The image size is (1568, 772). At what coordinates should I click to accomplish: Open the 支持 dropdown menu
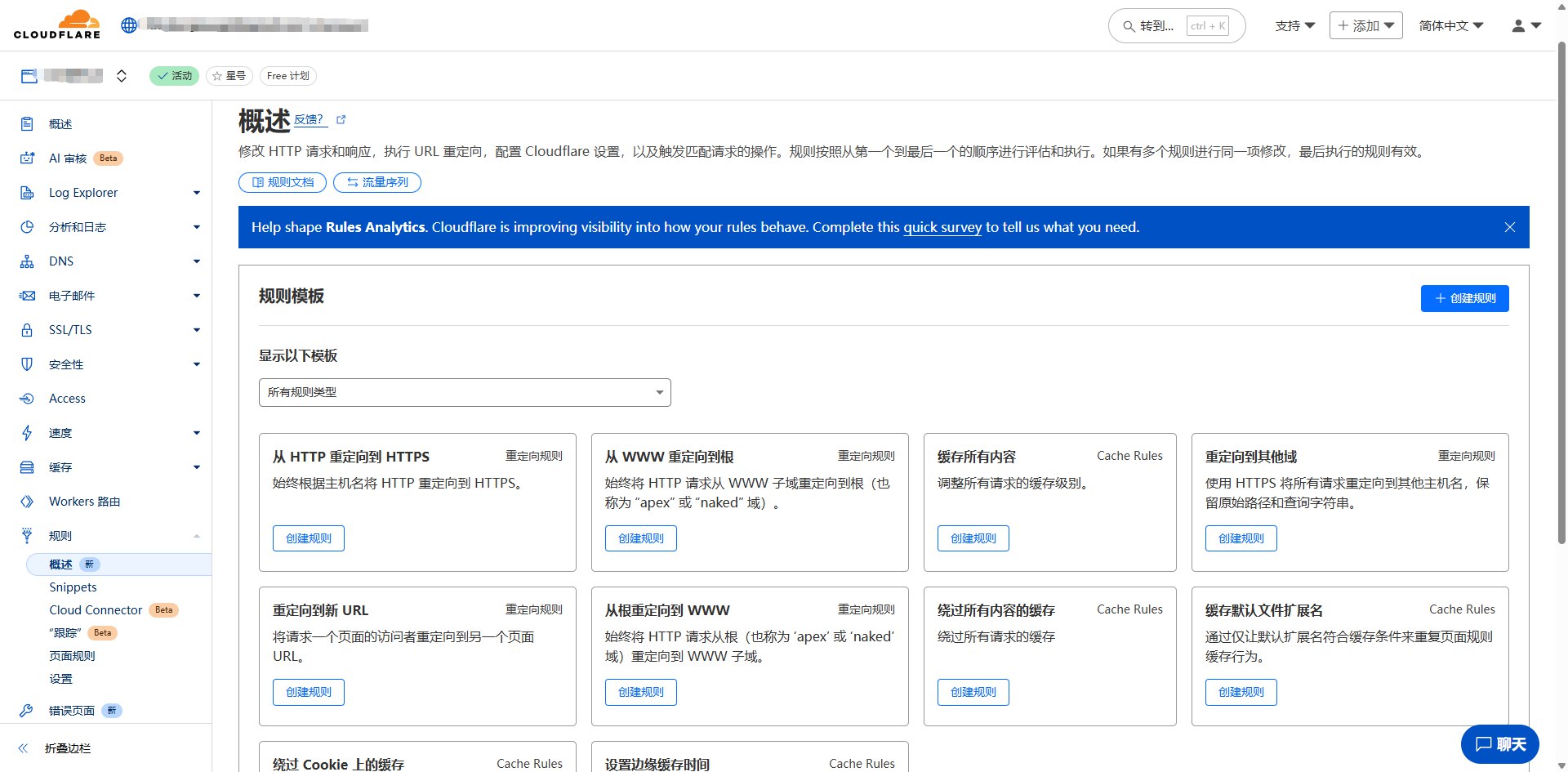pos(1295,26)
